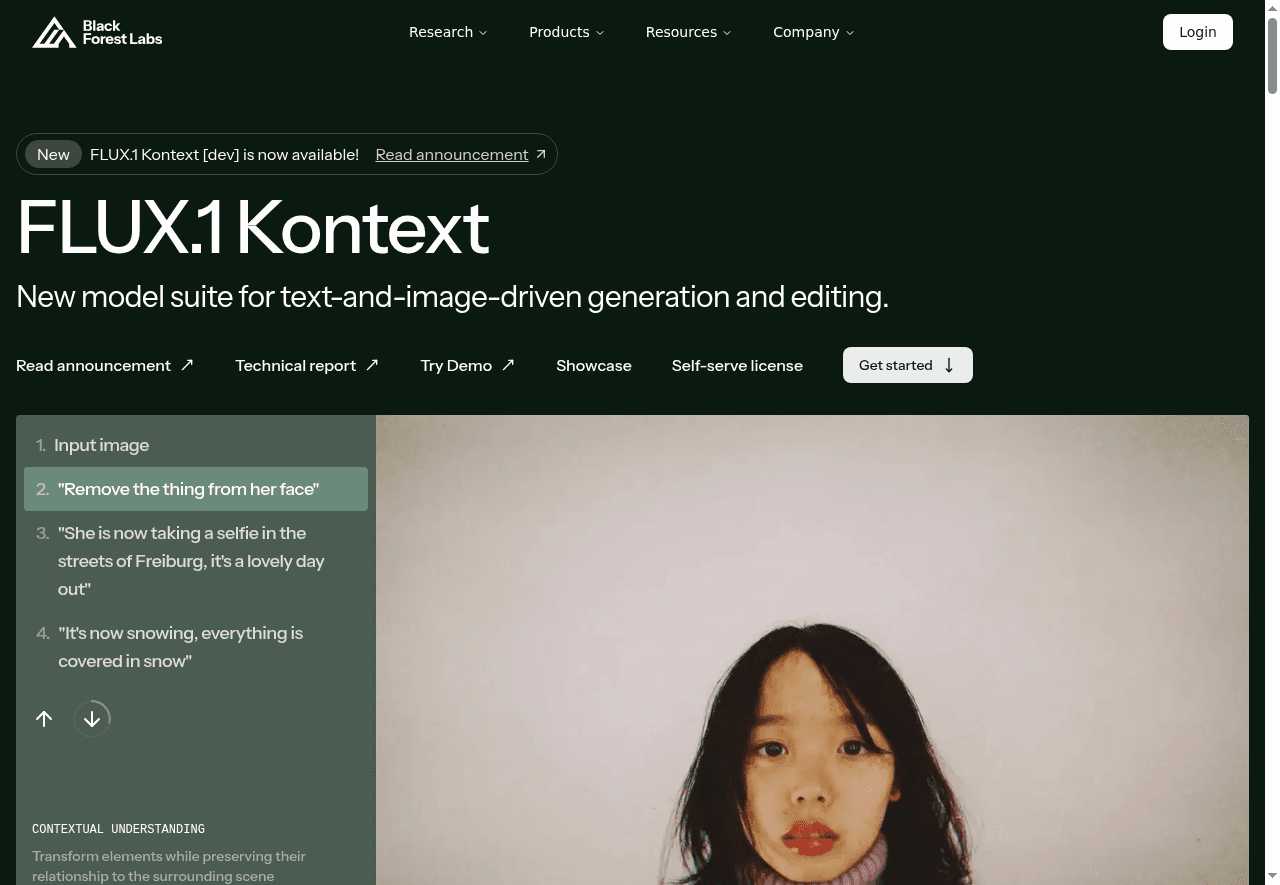Click the arrow icon beside Try Demo
Screen dimensions: 1280x885
pyautogui.click(x=508, y=365)
